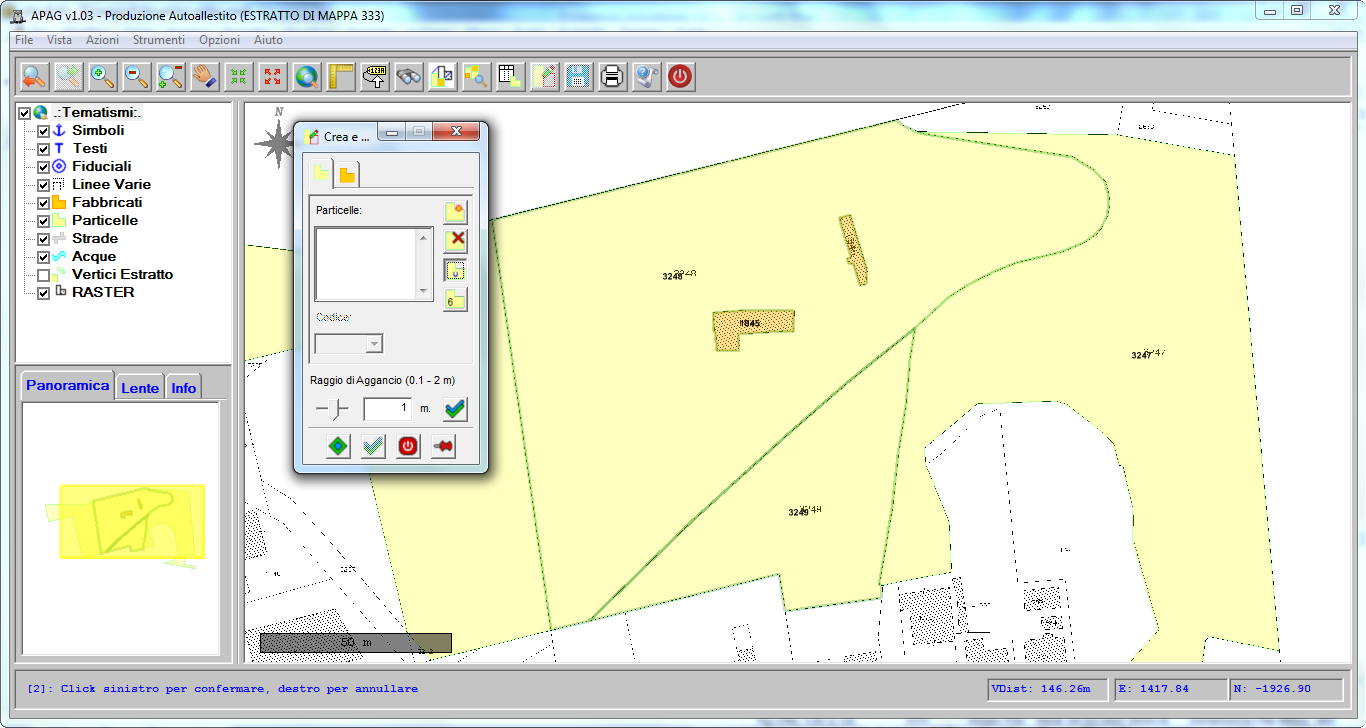
Task: Click the red power exit icon in toolbar
Action: point(681,76)
